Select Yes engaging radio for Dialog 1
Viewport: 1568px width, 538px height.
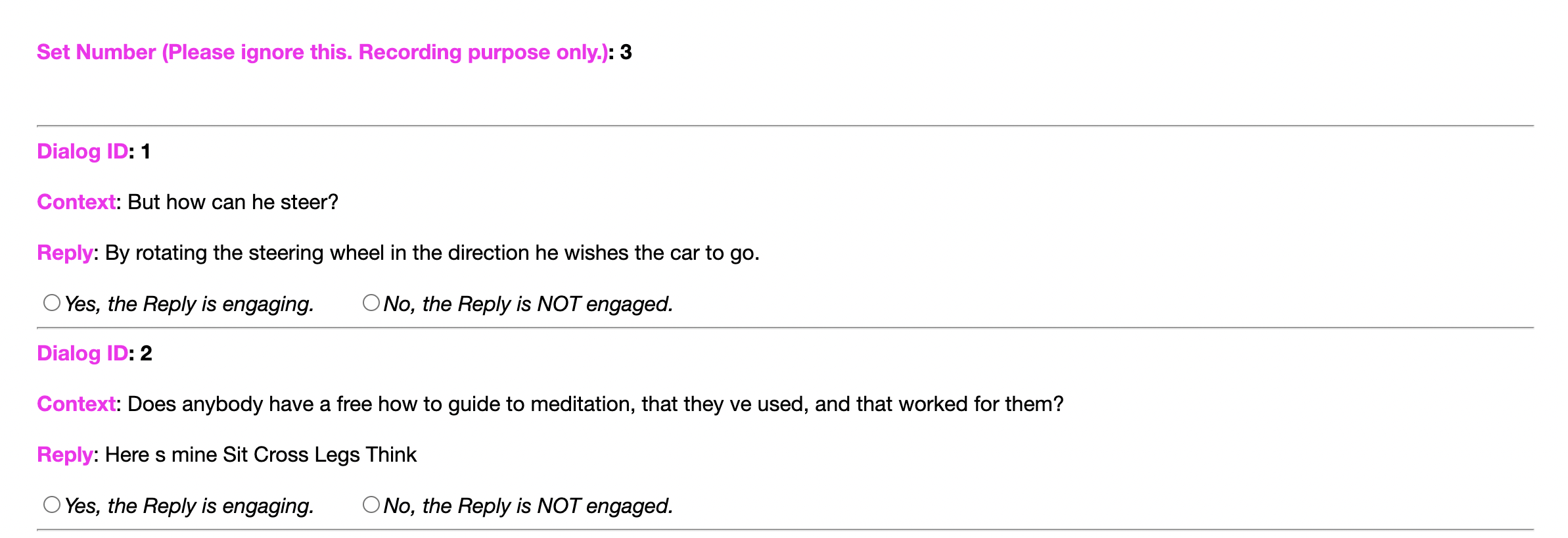click(x=52, y=303)
